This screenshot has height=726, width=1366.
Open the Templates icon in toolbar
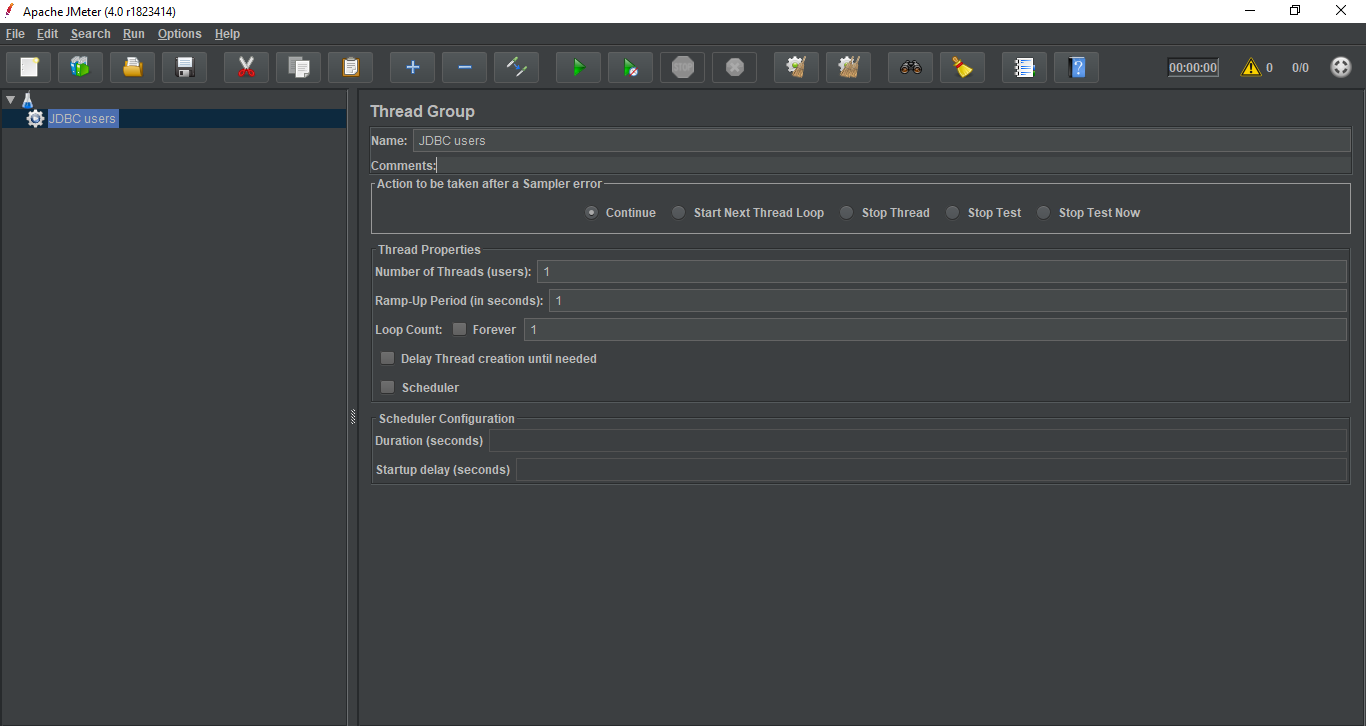[x=80, y=68]
